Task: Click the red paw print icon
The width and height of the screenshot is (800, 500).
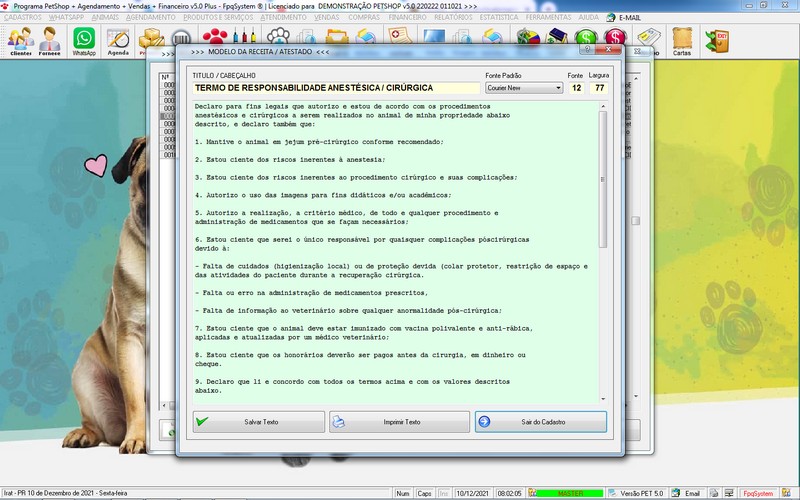Action: tap(215, 37)
